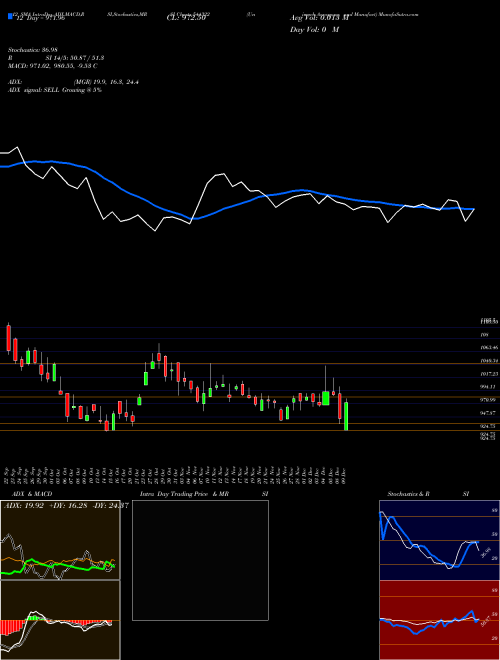This screenshot has height=660, width=500.
Task: Click the 994.11 price axis label
Action: tap(490, 386)
